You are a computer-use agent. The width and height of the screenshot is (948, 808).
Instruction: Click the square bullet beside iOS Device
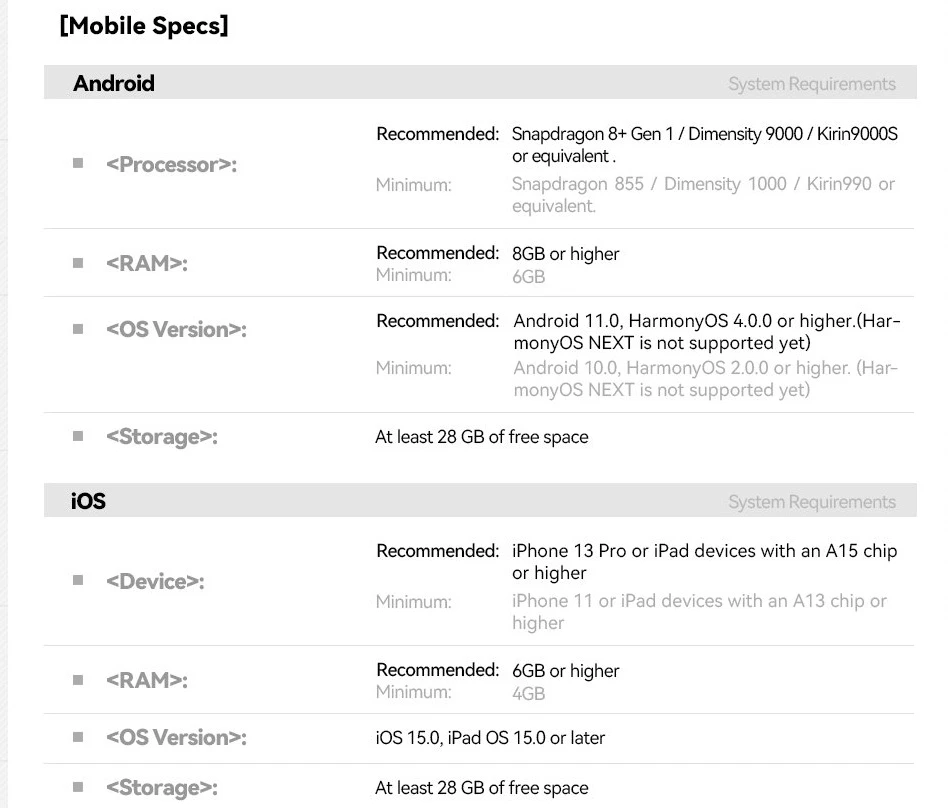(78, 580)
